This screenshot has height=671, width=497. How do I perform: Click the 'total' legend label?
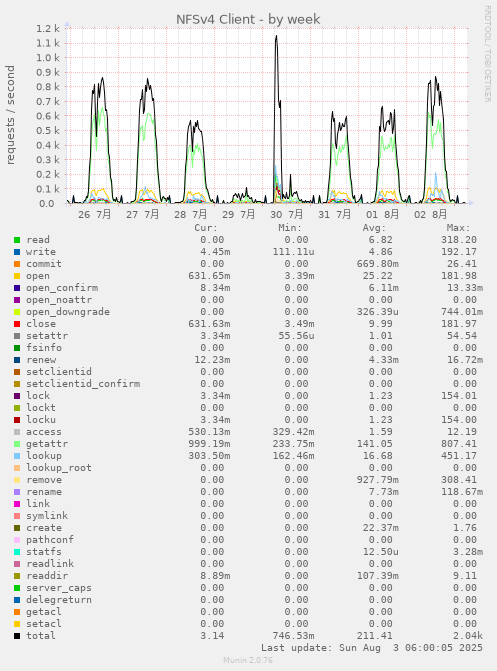[x=41, y=636]
